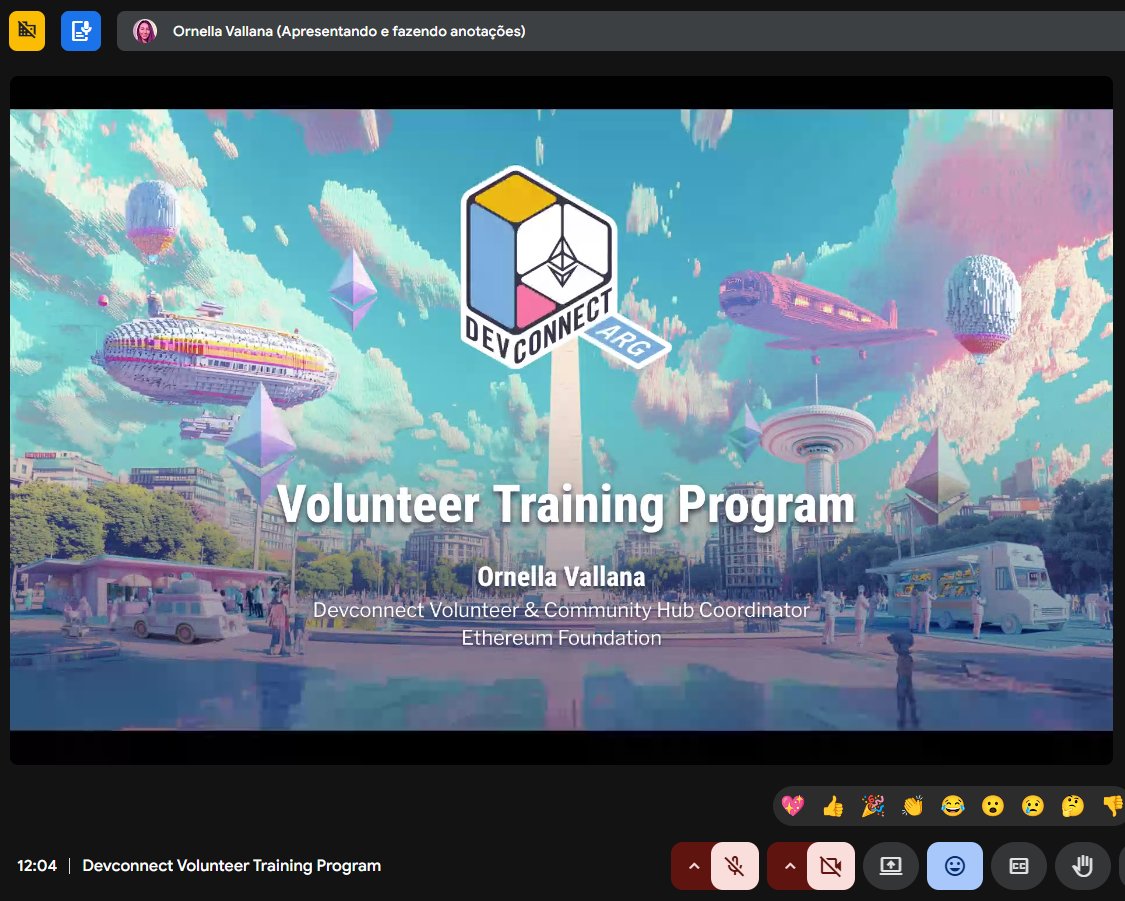Expand microphone audio settings chevron

tap(692, 866)
